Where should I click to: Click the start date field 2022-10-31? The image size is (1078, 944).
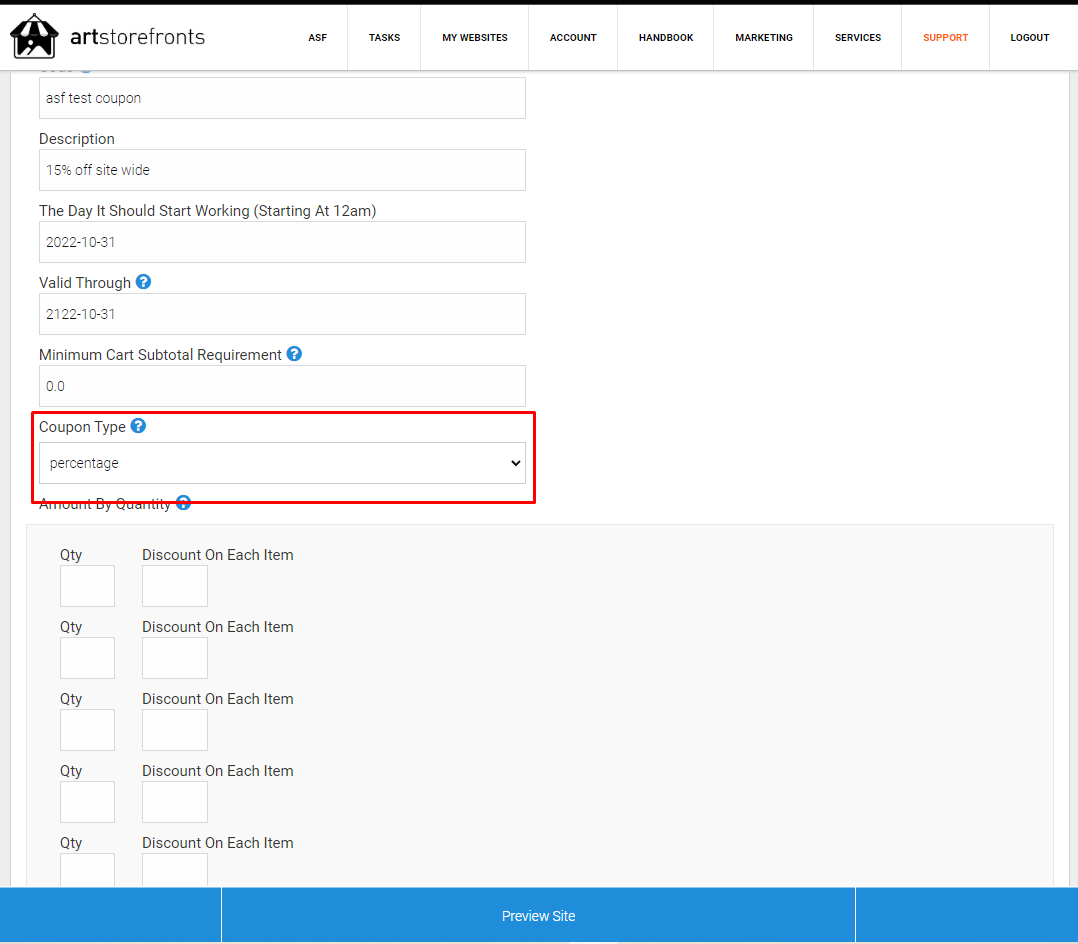pos(282,242)
